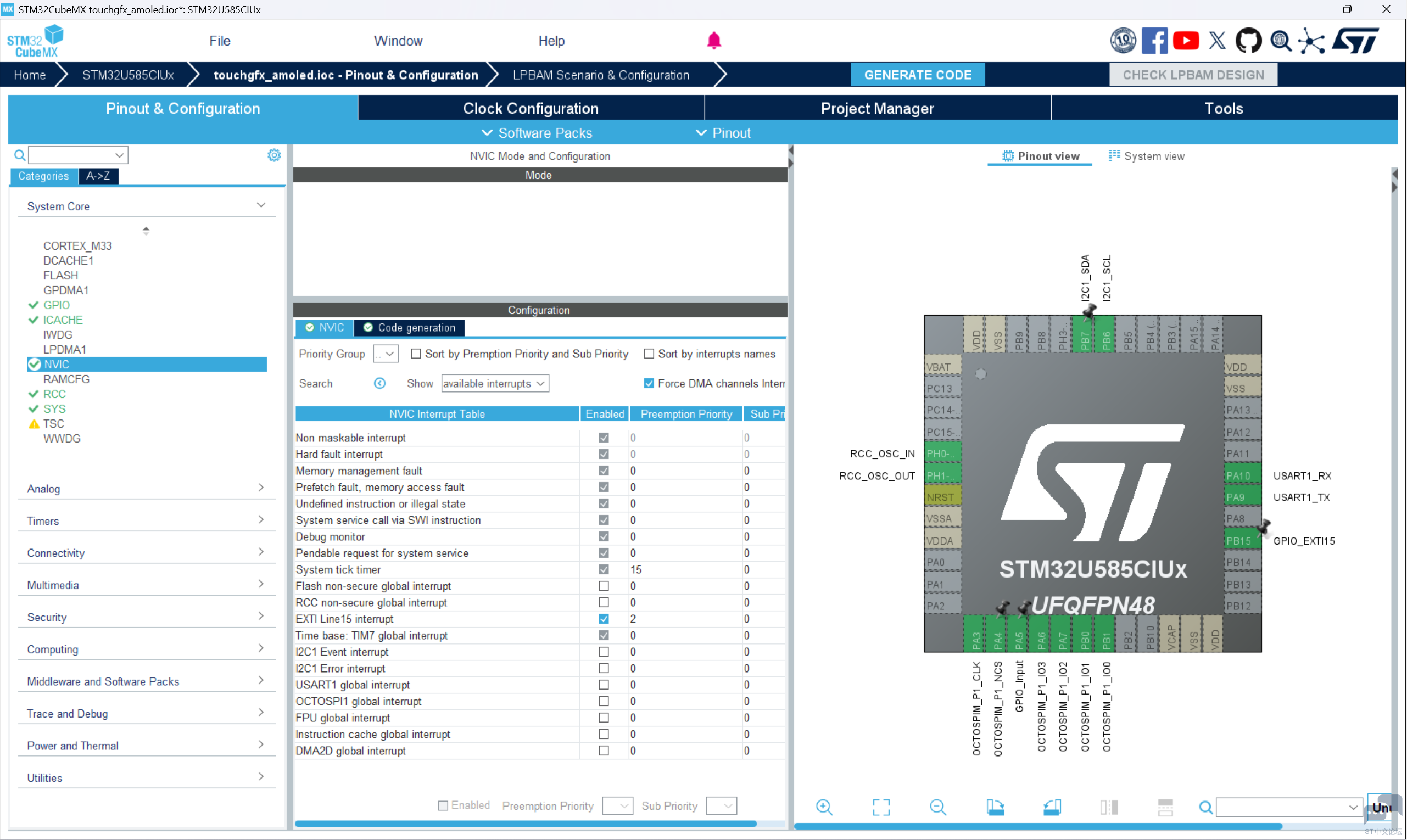Viewport: 1407px width, 840px height.
Task: Open the X (Twitter) icon link
Action: 1217,41
